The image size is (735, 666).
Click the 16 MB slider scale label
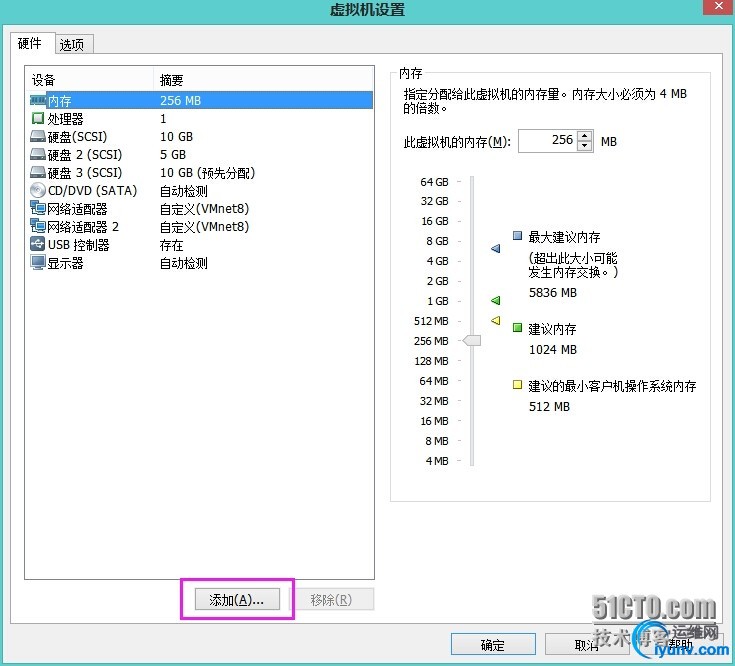435,421
